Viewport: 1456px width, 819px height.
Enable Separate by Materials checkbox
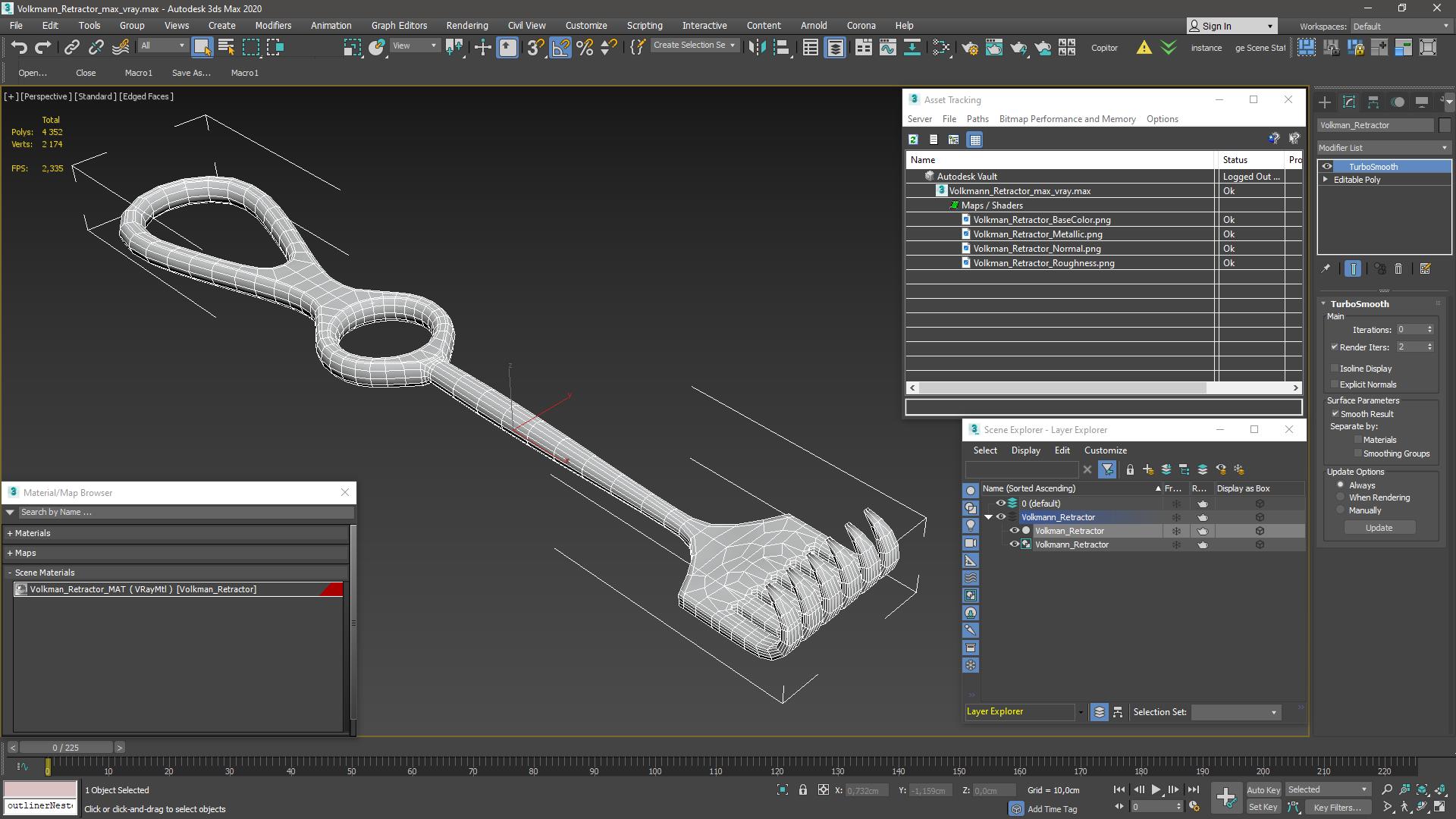(x=1358, y=439)
